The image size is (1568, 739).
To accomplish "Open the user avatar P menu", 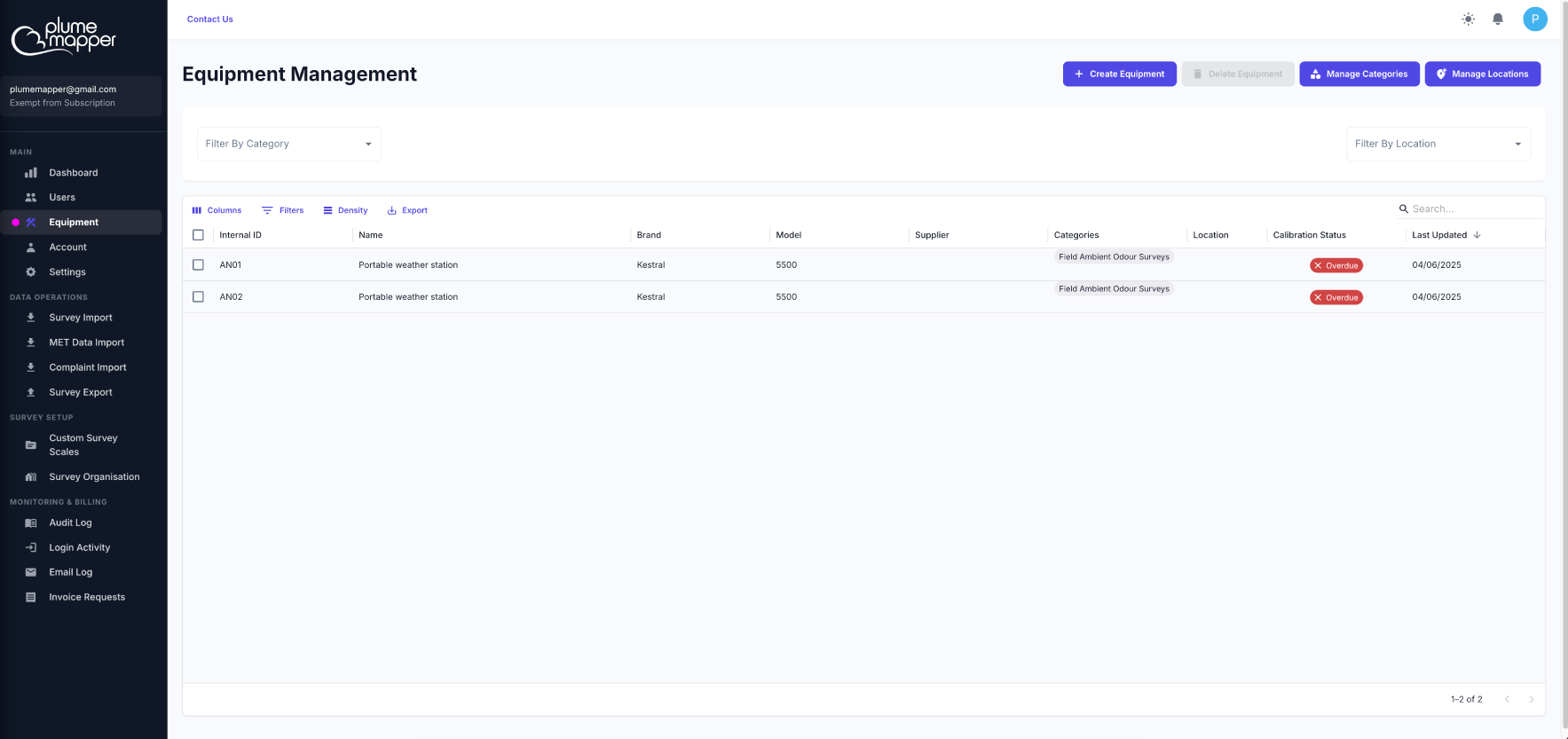I will point(1535,19).
